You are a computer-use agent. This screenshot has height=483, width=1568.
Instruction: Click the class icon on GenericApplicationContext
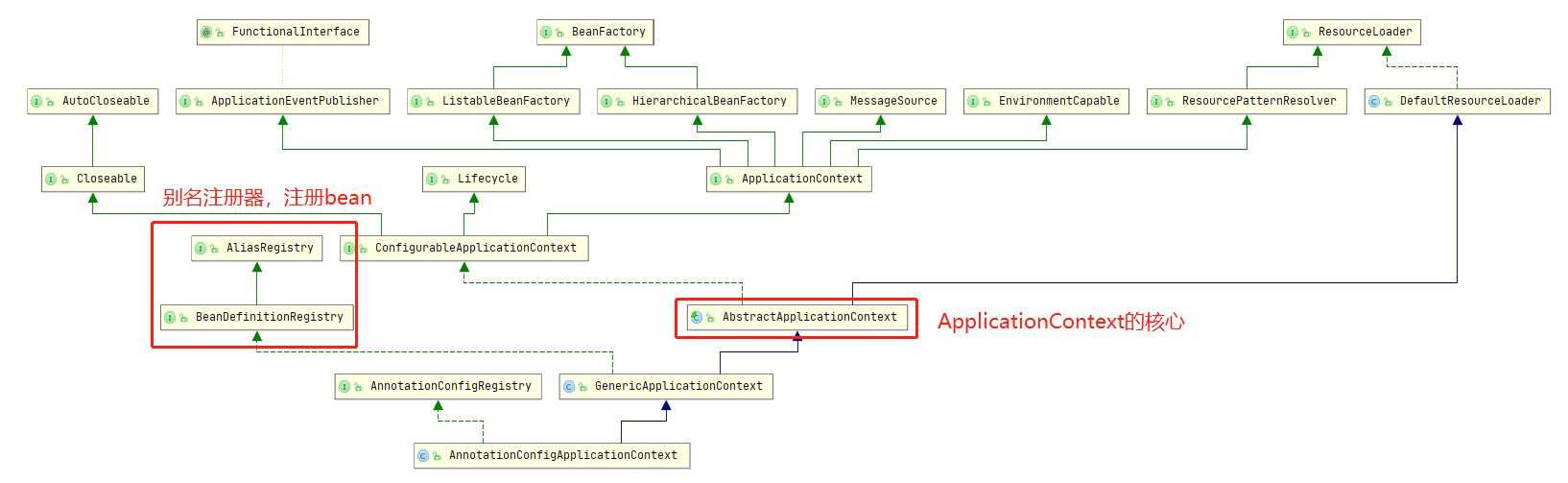[x=569, y=387]
